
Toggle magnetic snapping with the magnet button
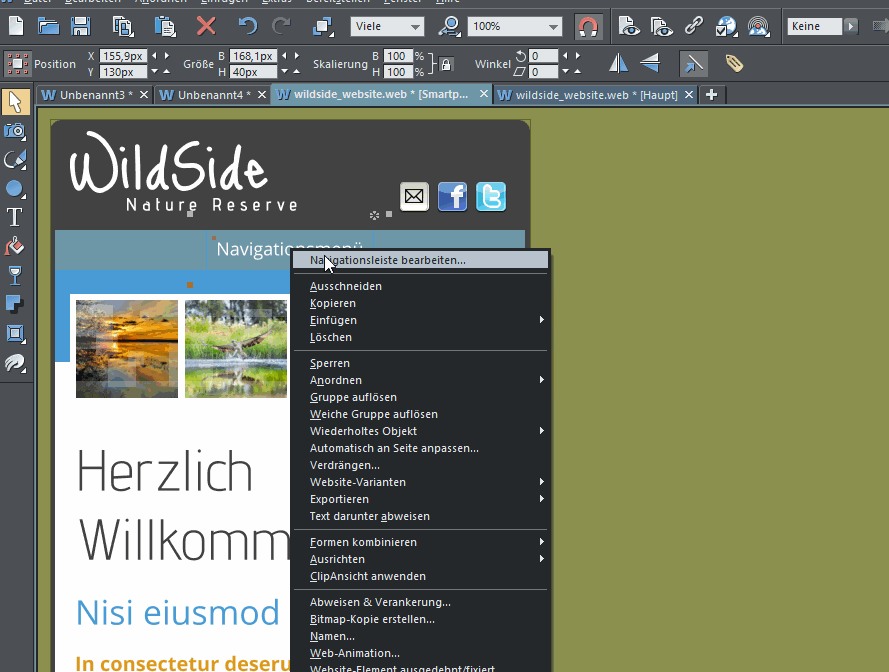588,26
